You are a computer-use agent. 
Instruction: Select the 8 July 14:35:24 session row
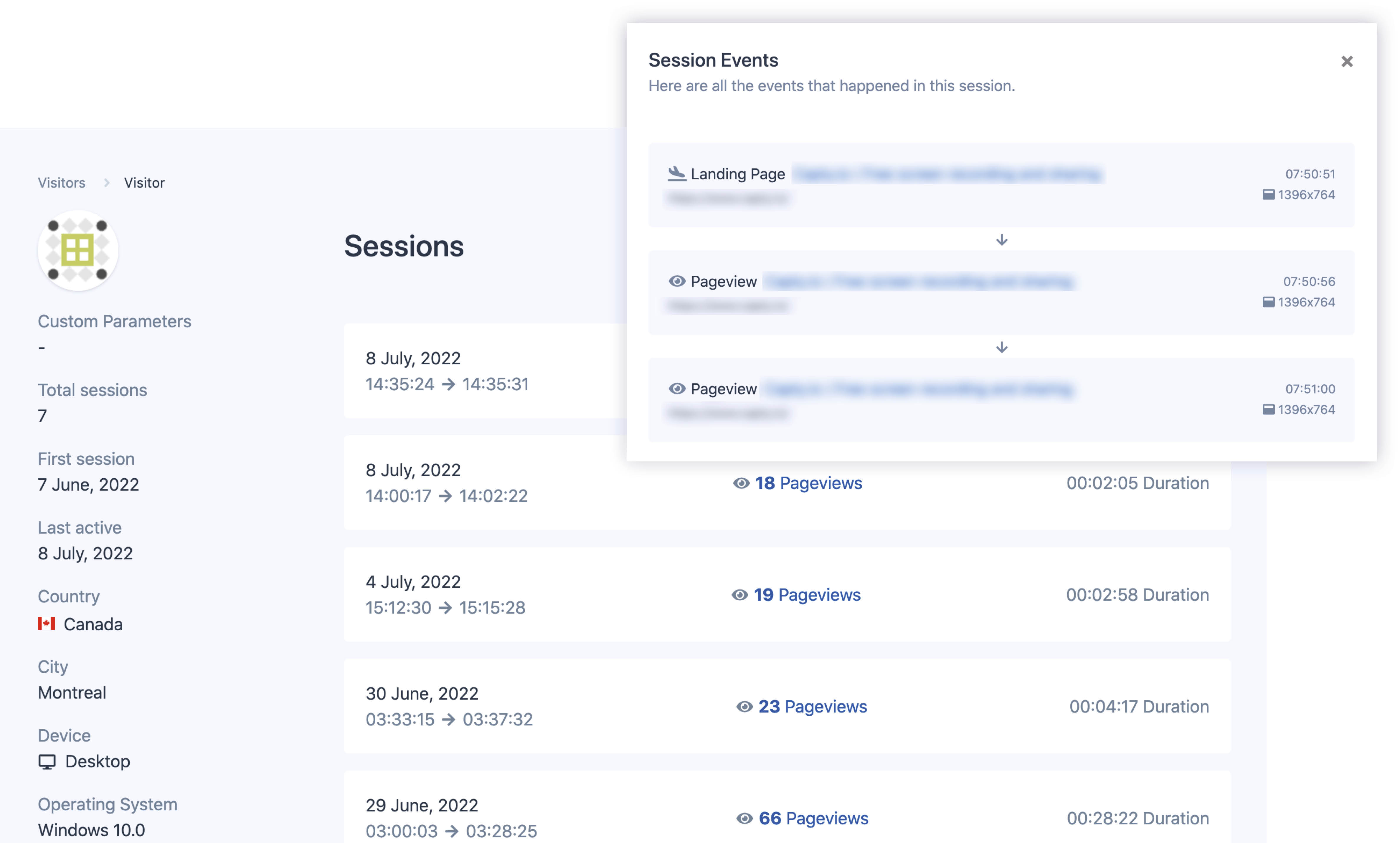[485, 371]
